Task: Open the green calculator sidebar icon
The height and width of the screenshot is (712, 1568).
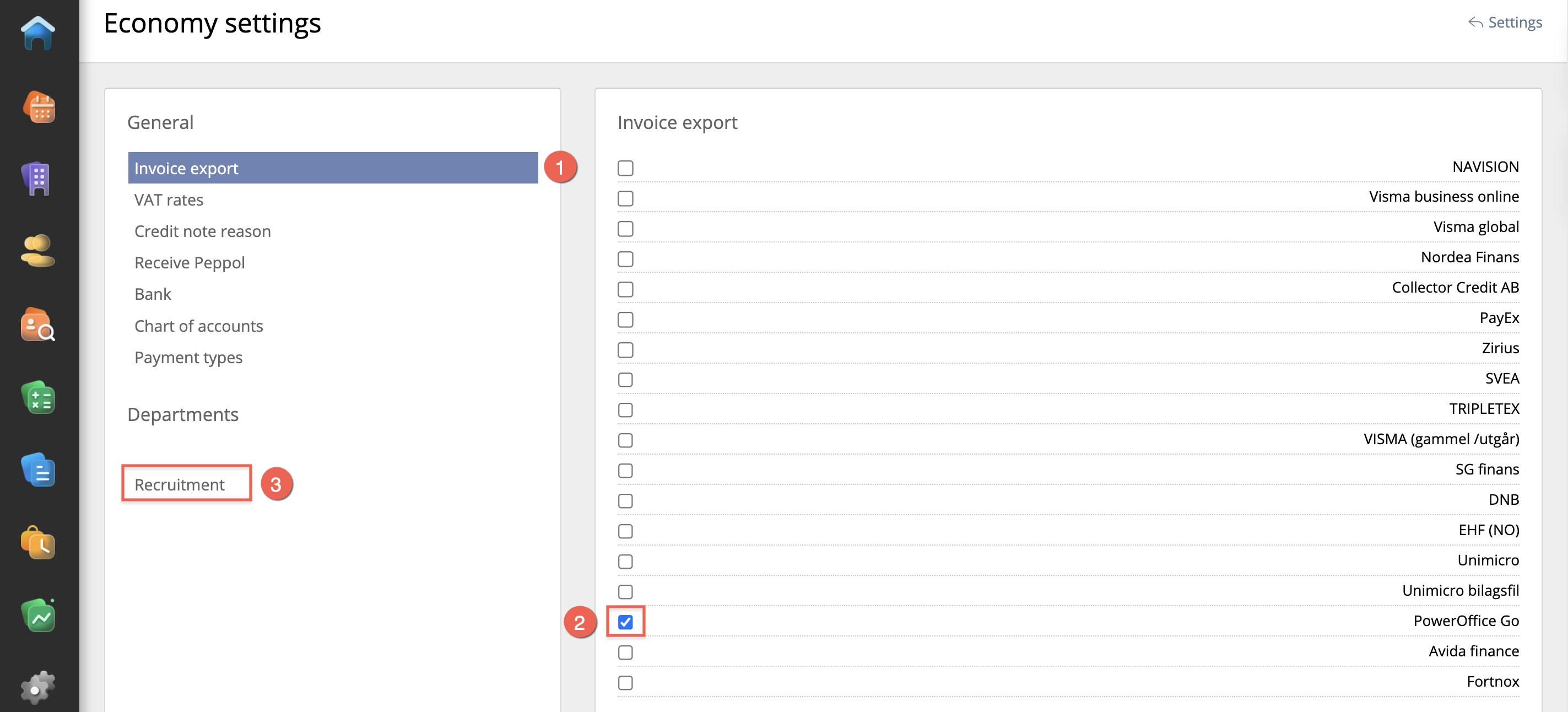Action: click(x=37, y=397)
